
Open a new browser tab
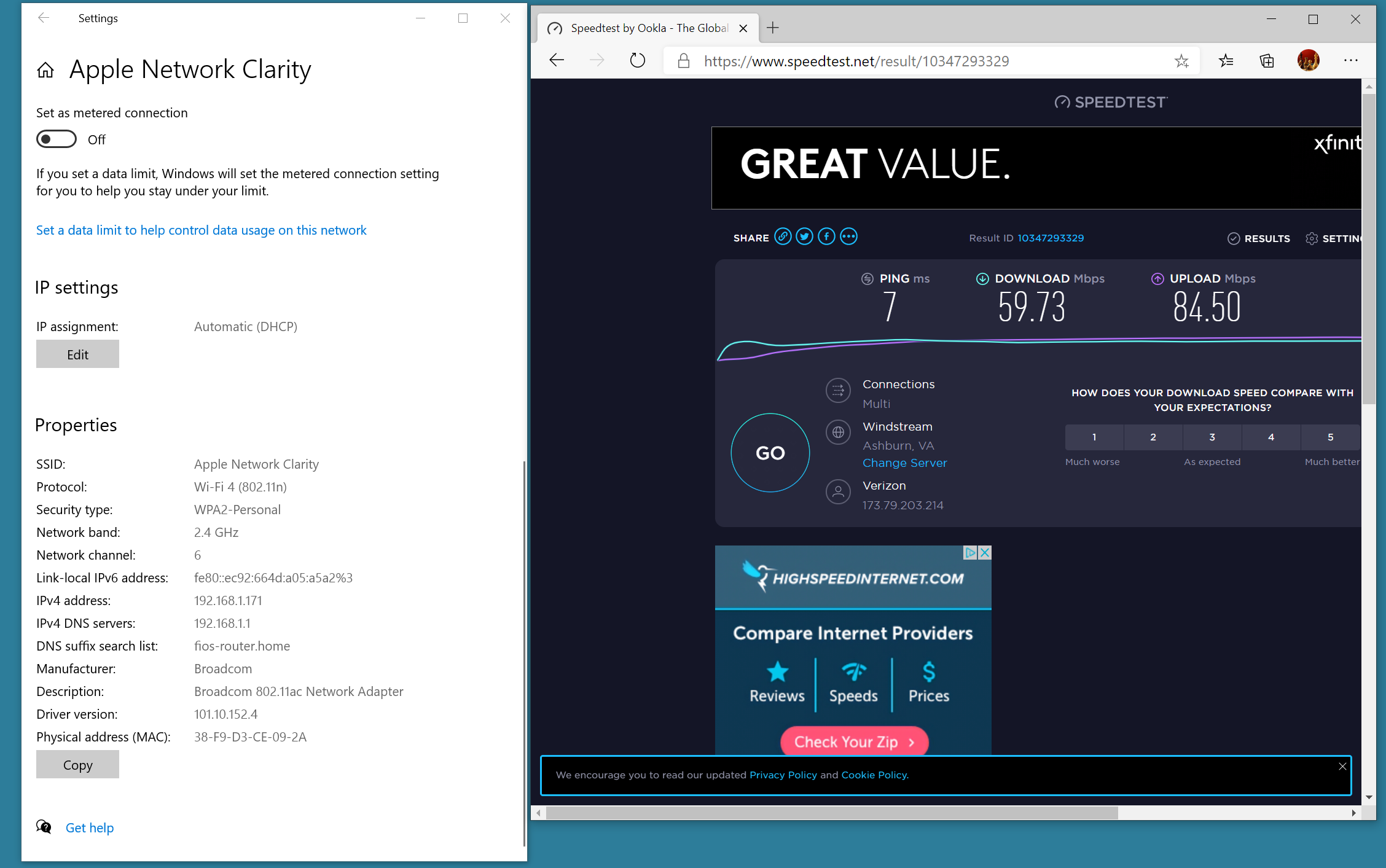(x=773, y=28)
